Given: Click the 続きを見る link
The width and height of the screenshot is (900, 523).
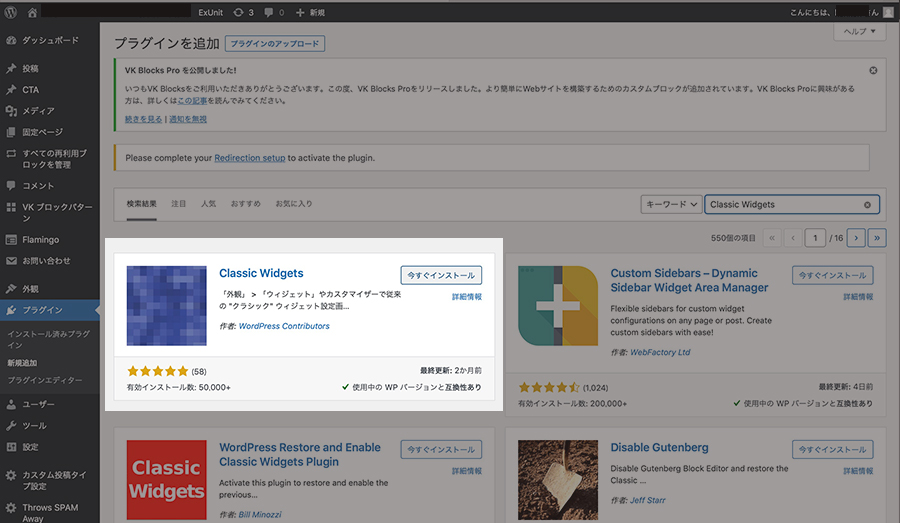Looking at the screenshot, I should (x=143, y=119).
